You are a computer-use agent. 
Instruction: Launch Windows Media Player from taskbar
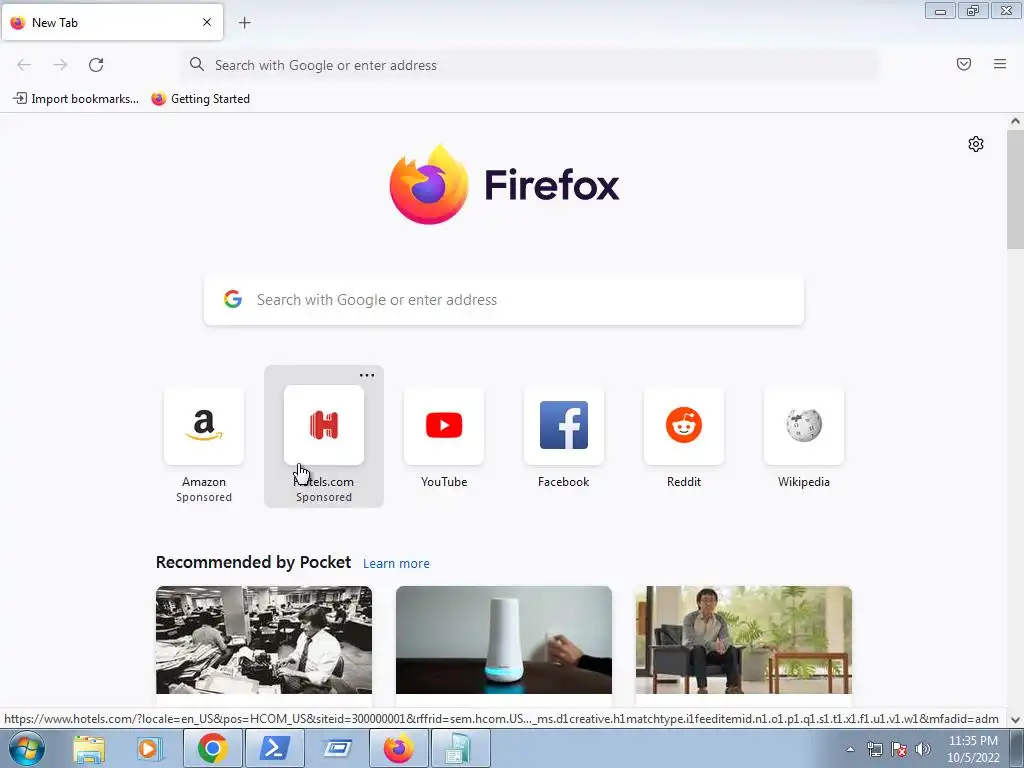[x=149, y=748]
